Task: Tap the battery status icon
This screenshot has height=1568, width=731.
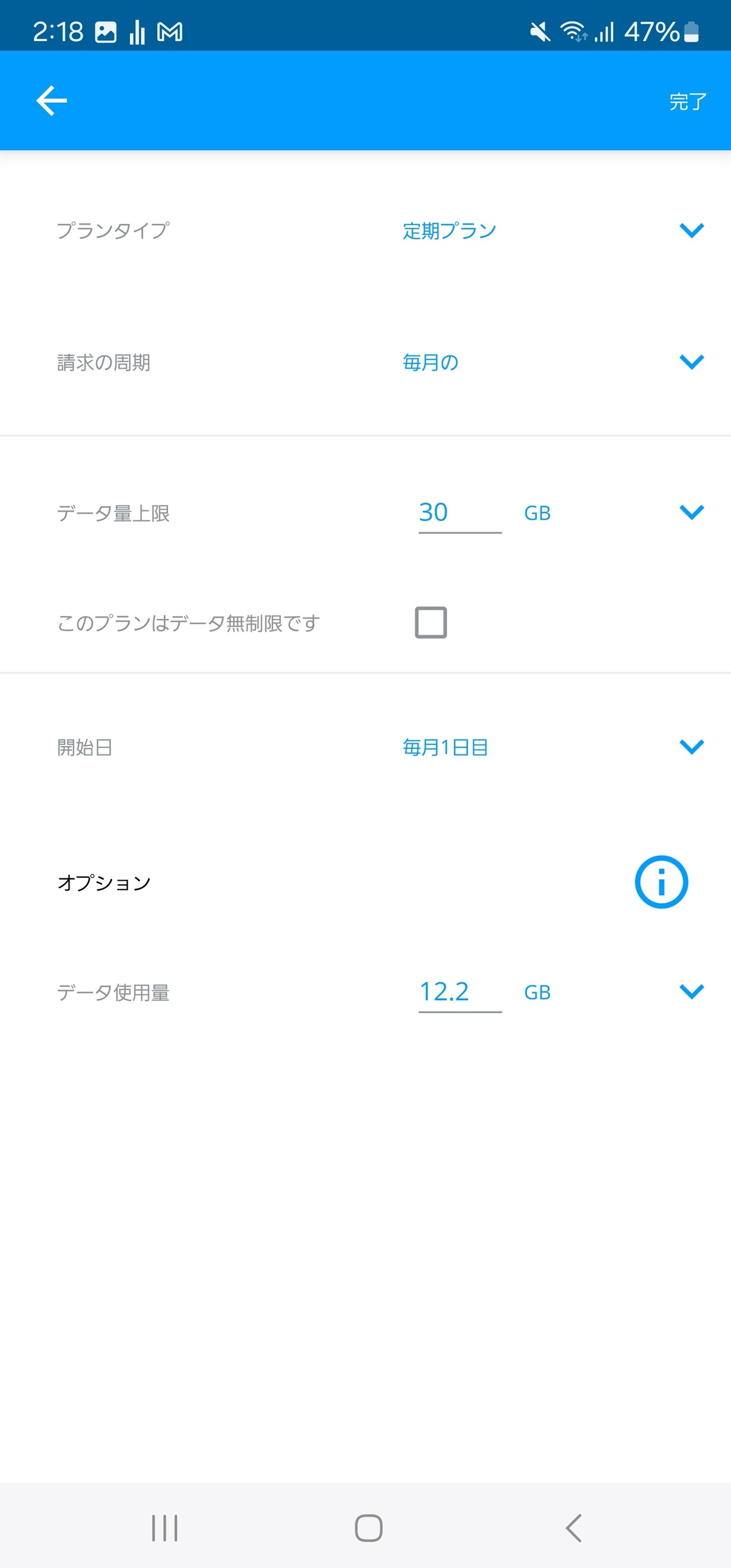Action: click(x=691, y=31)
